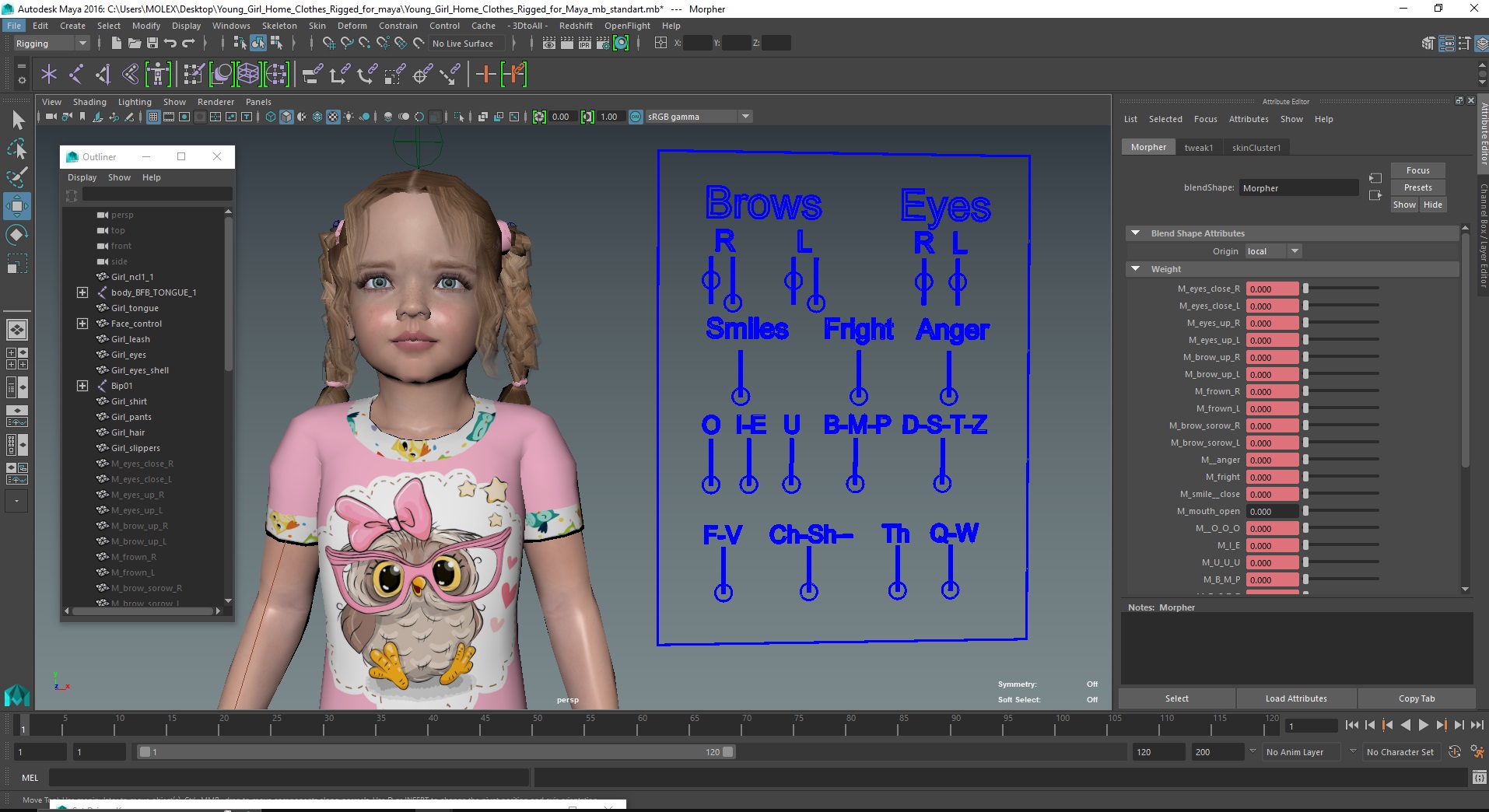Click the Focus button
1489x812 pixels.
click(x=1417, y=170)
